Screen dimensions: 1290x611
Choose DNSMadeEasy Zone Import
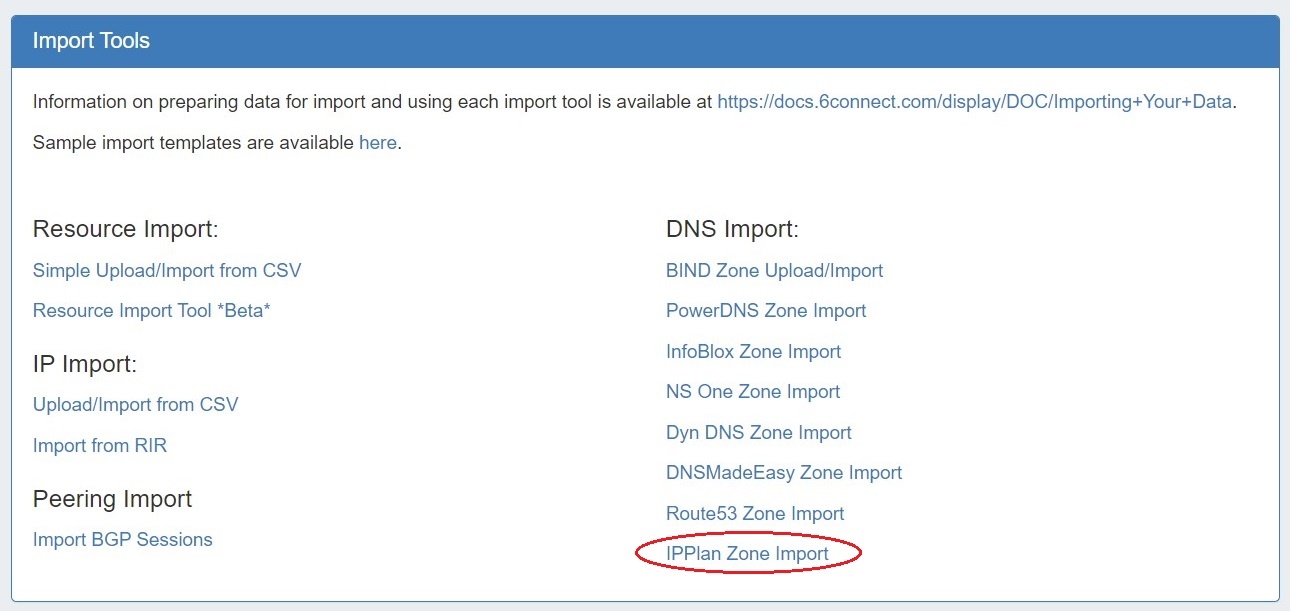click(784, 472)
